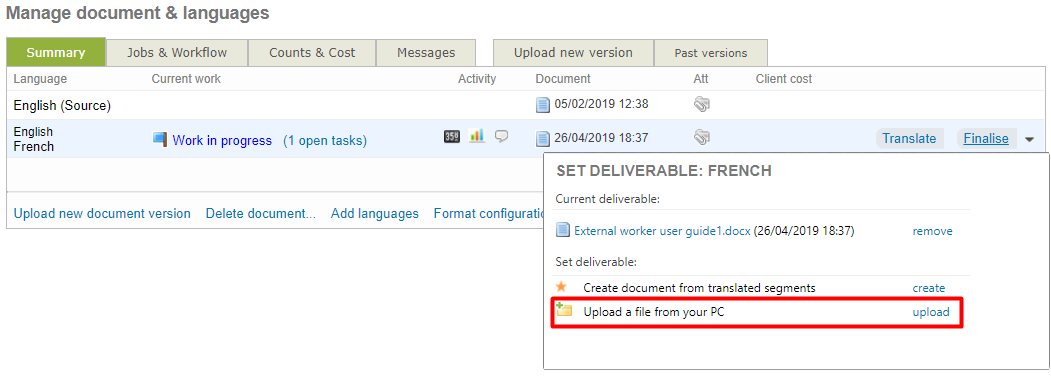The width and height of the screenshot is (1051, 377).
Task: Click the bar chart activity icon
Action: tap(477, 136)
